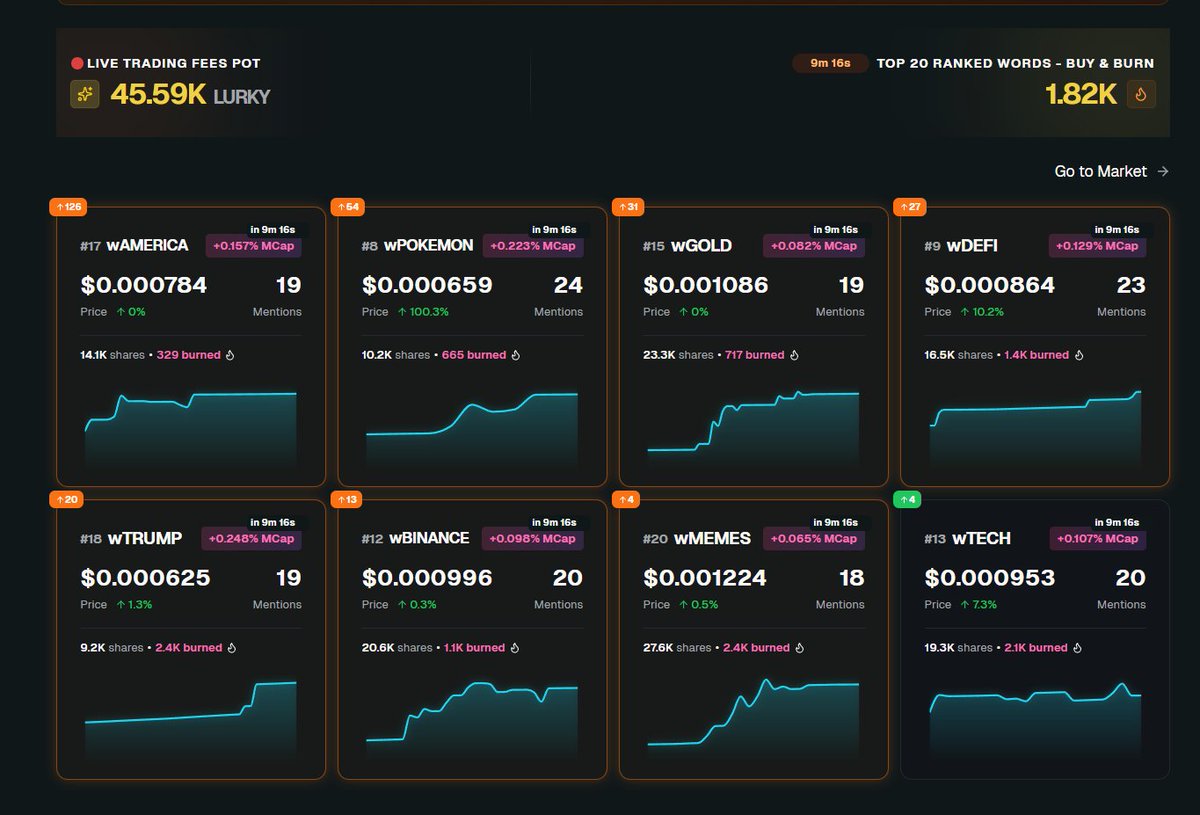Click arrow next to Go to Market
The height and width of the screenshot is (815, 1200).
coord(1162,171)
